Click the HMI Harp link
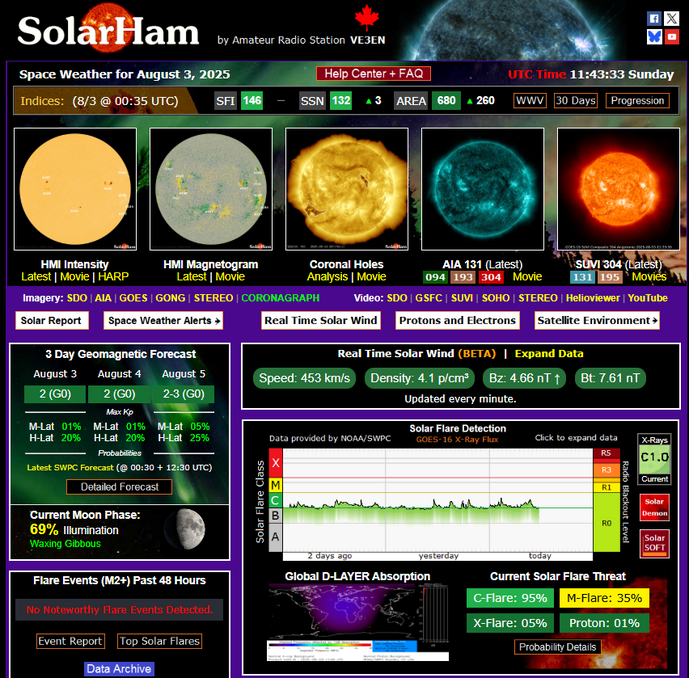The height and width of the screenshot is (678, 689). coord(113,277)
